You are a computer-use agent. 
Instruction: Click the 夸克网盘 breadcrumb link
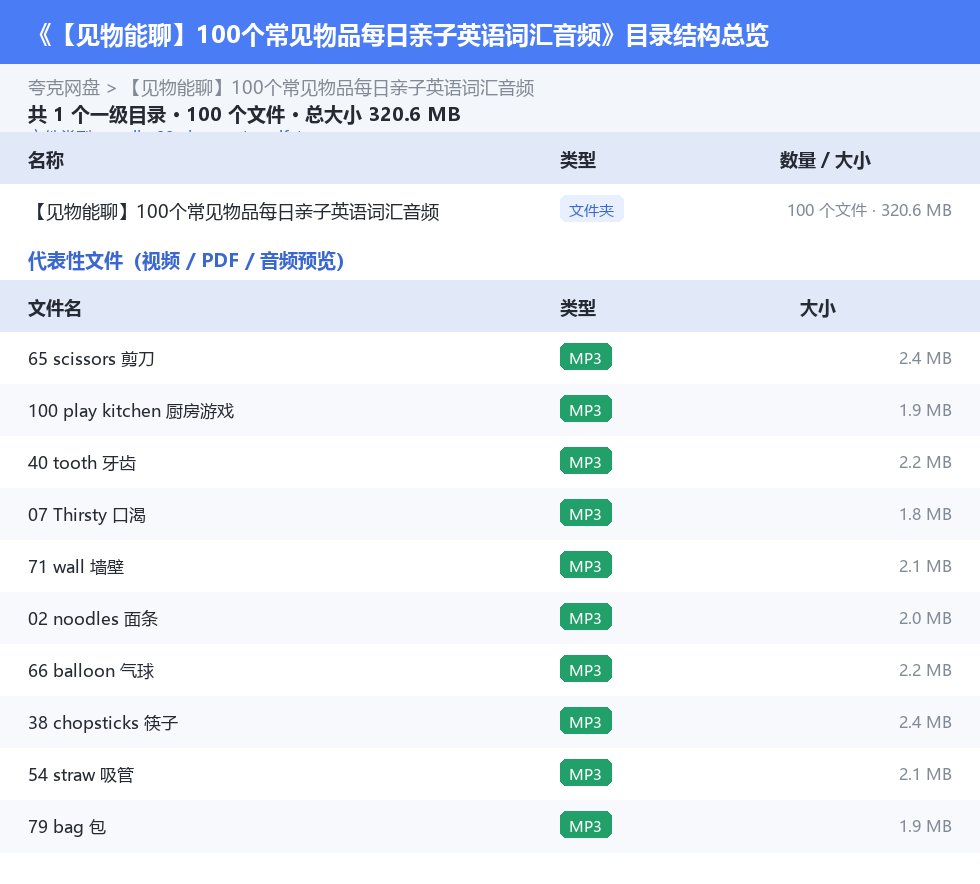click(64, 88)
